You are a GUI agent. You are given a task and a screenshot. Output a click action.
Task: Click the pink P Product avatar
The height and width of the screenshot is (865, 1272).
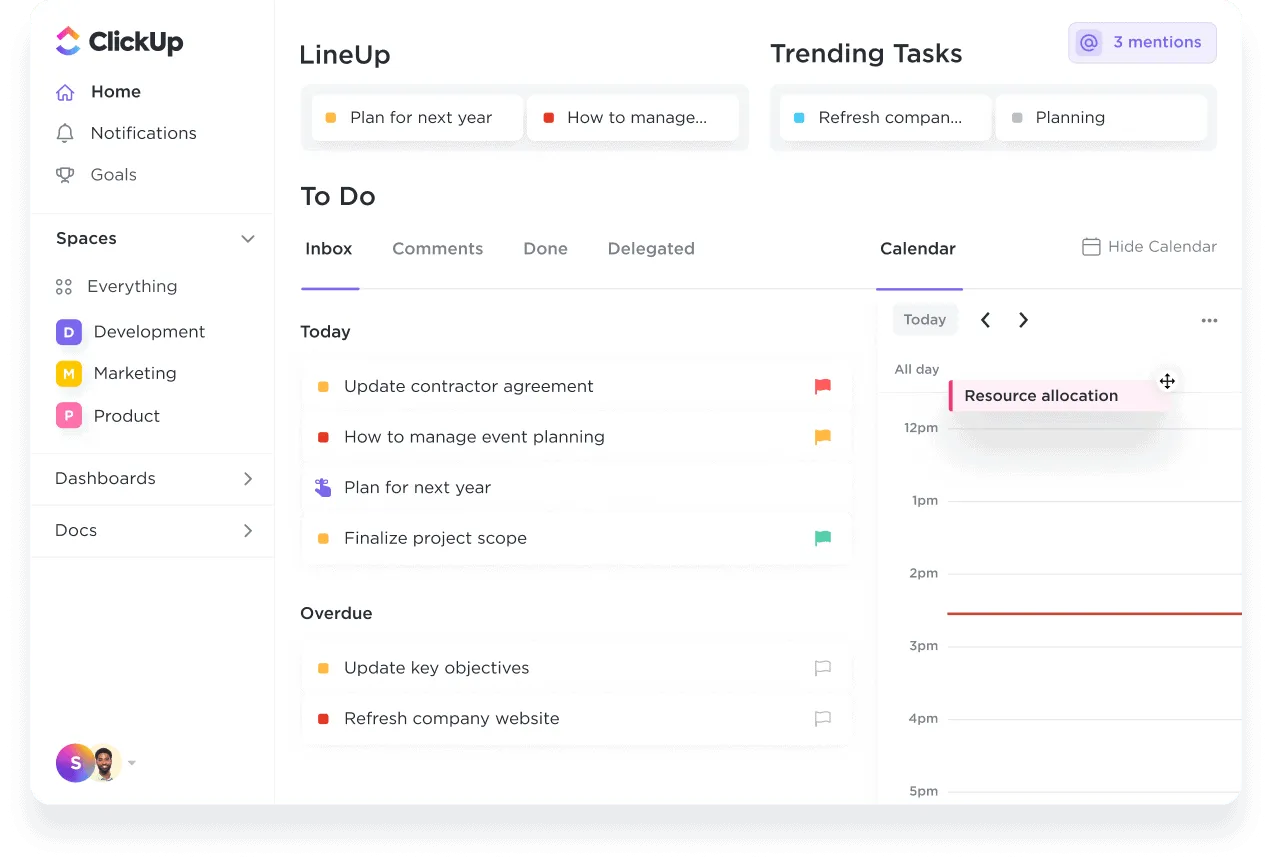[x=69, y=416]
